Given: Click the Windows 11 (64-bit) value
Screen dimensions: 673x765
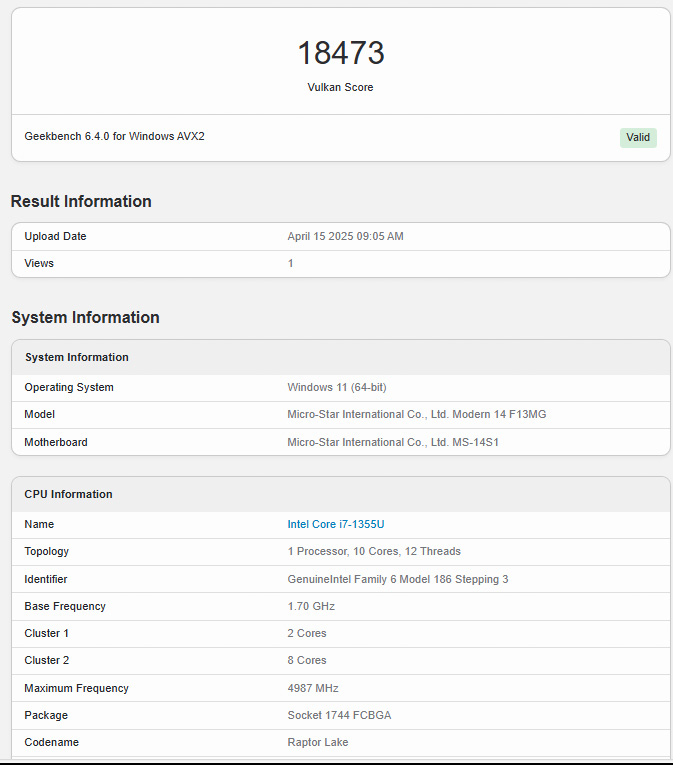Looking at the screenshot, I should point(337,387).
